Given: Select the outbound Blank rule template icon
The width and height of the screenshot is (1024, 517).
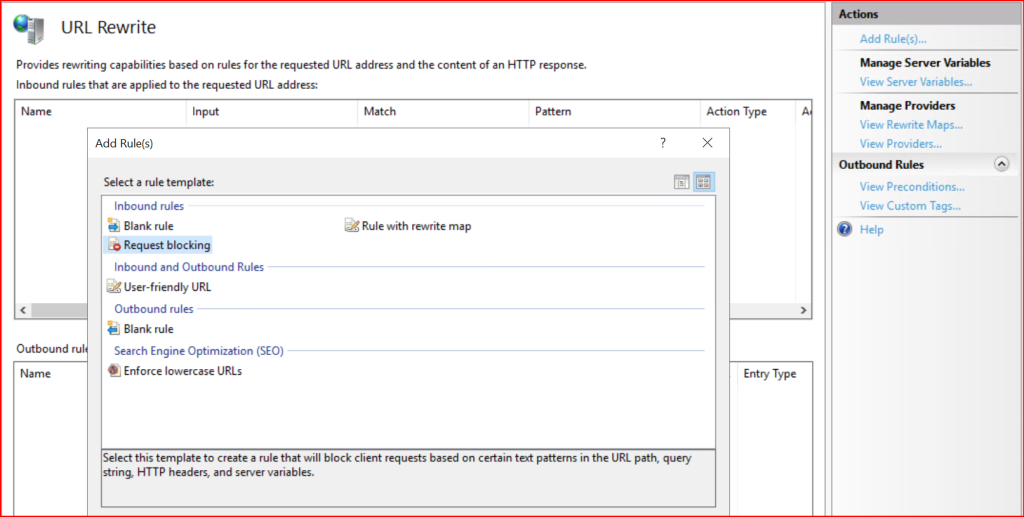Looking at the screenshot, I should [114, 329].
